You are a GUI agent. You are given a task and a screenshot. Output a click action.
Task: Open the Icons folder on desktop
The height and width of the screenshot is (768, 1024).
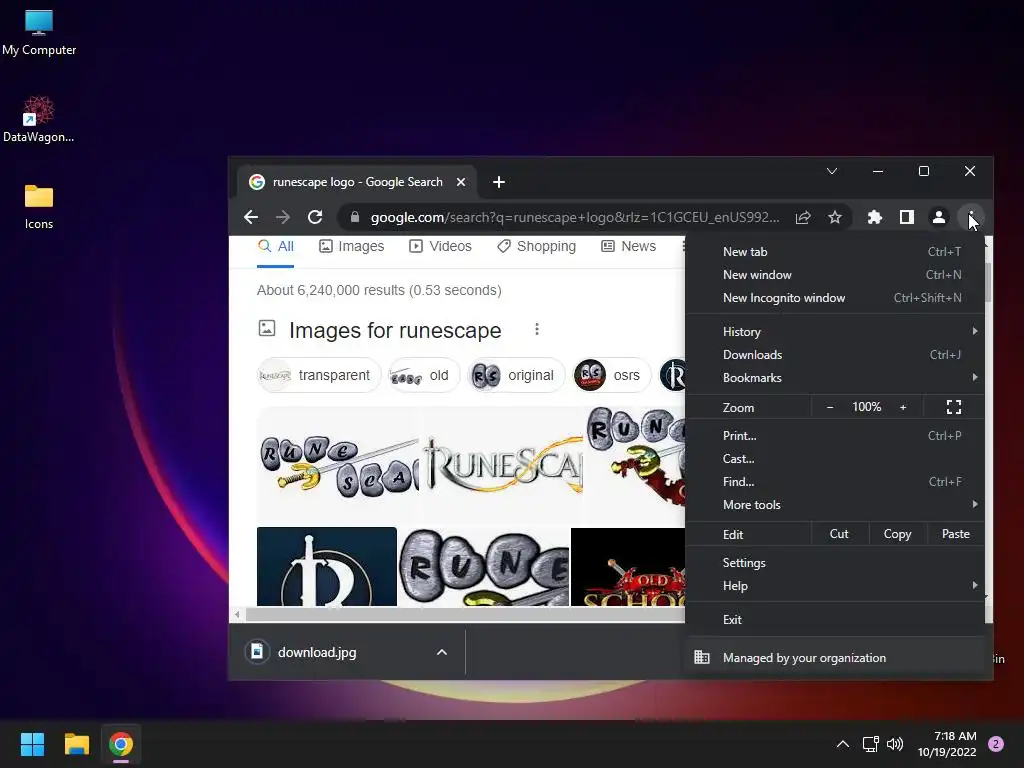coord(39,206)
